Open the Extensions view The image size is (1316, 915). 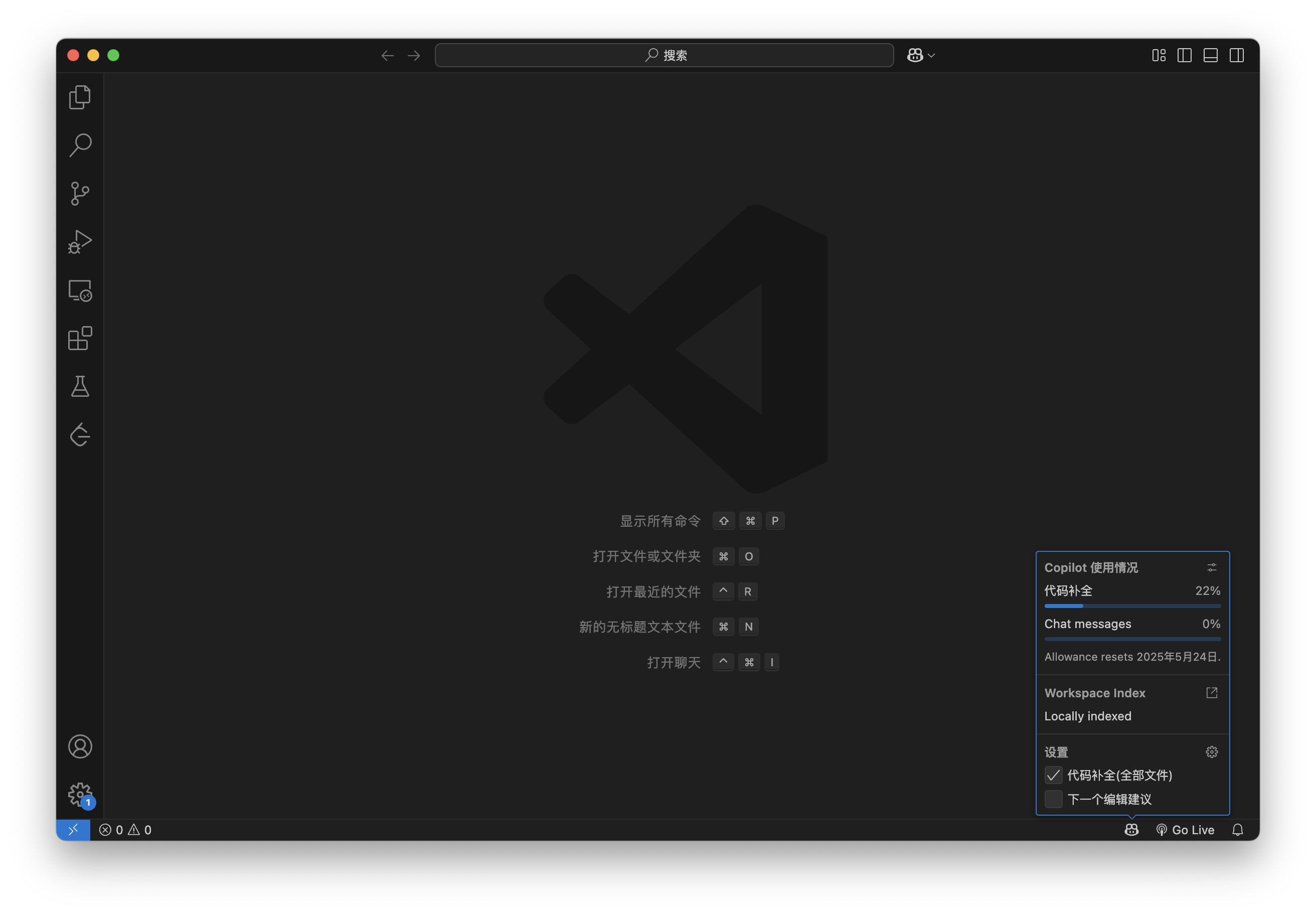point(80,338)
